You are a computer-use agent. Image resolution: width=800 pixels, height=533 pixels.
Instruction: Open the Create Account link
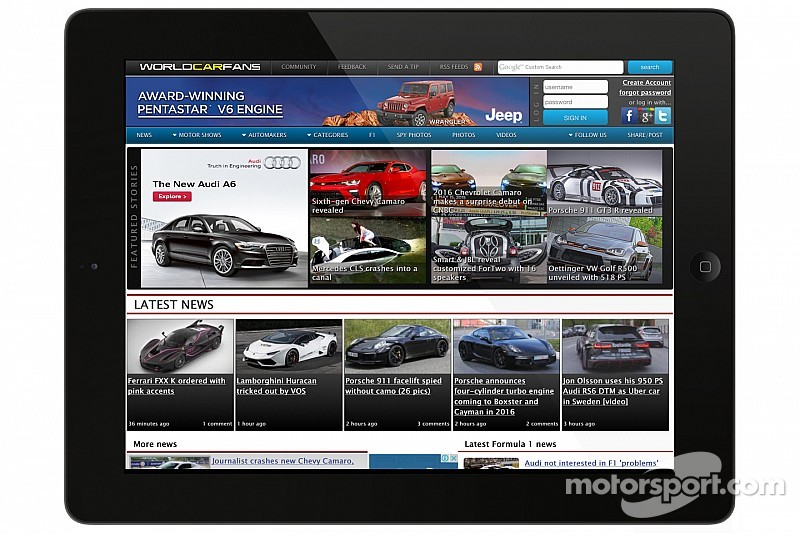pyautogui.click(x=646, y=83)
